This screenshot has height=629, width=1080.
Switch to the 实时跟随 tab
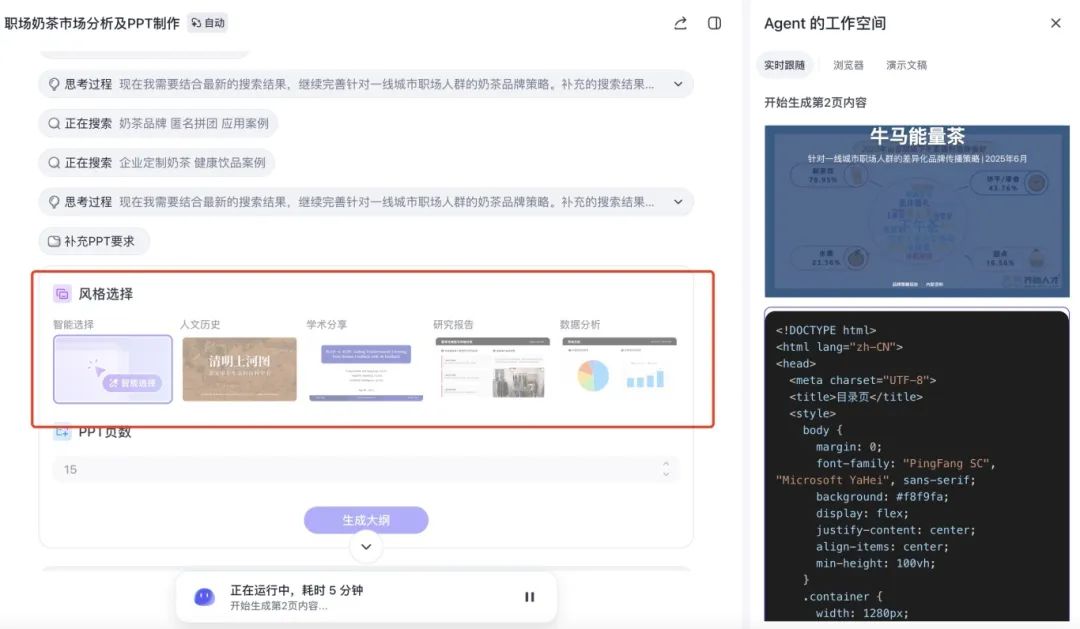pos(784,65)
